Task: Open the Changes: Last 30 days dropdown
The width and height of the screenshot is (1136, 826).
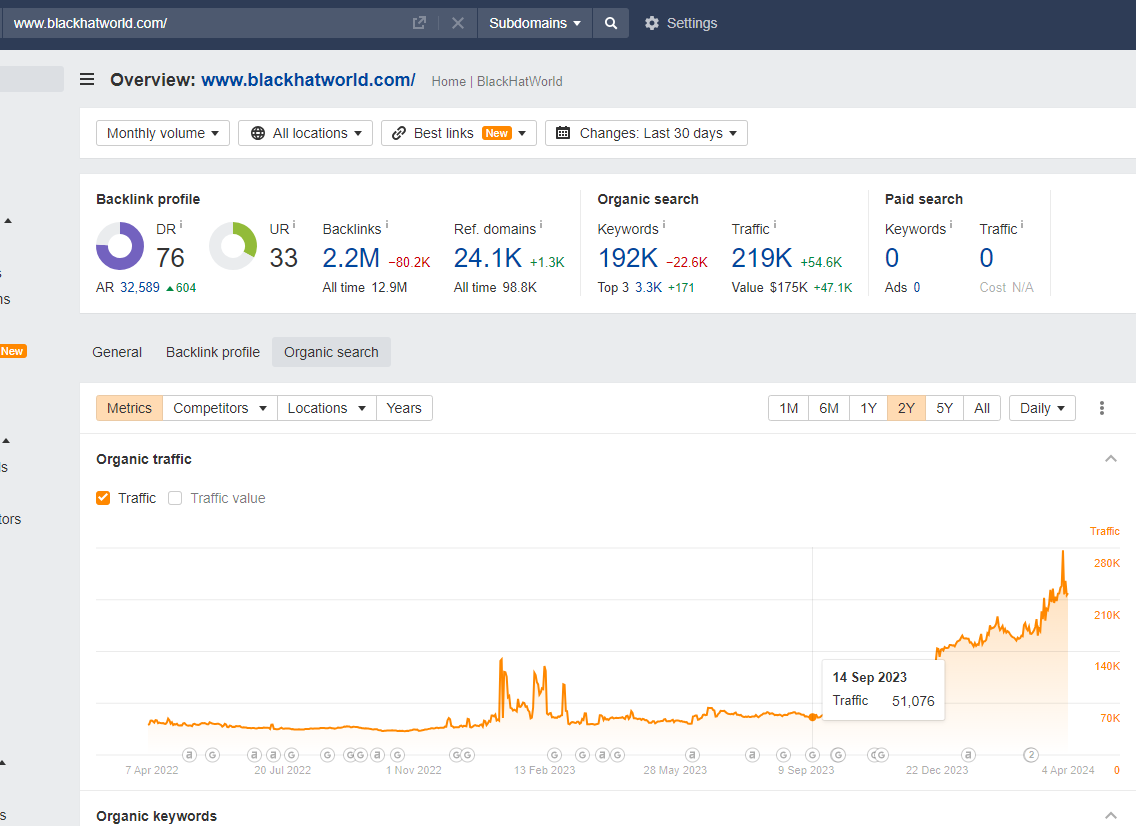Action: click(646, 133)
